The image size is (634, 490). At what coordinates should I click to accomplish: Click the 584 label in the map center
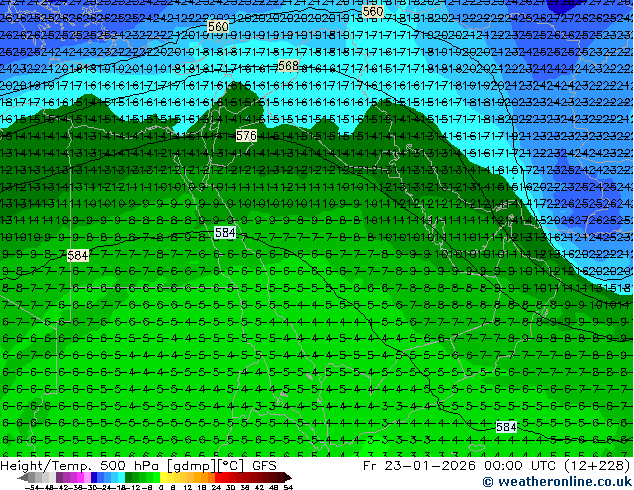click(x=225, y=232)
